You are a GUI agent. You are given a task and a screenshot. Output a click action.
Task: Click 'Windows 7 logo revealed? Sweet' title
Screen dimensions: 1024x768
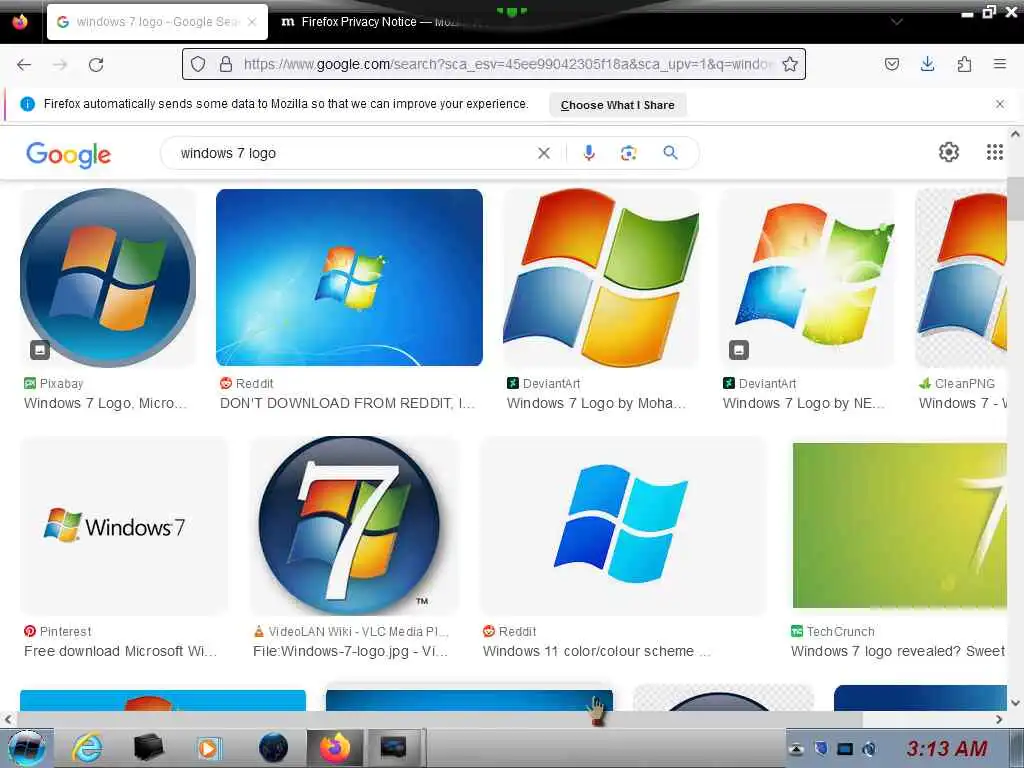coord(898,651)
